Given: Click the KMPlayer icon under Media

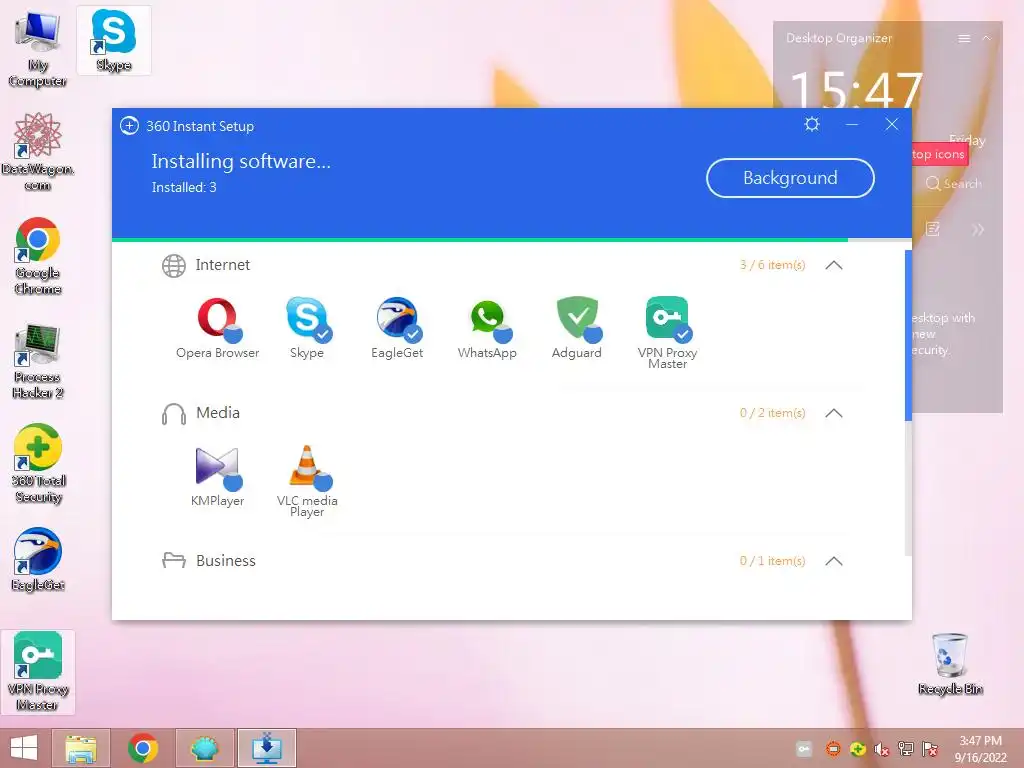Looking at the screenshot, I should pyautogui.click(x=218, y=468).
